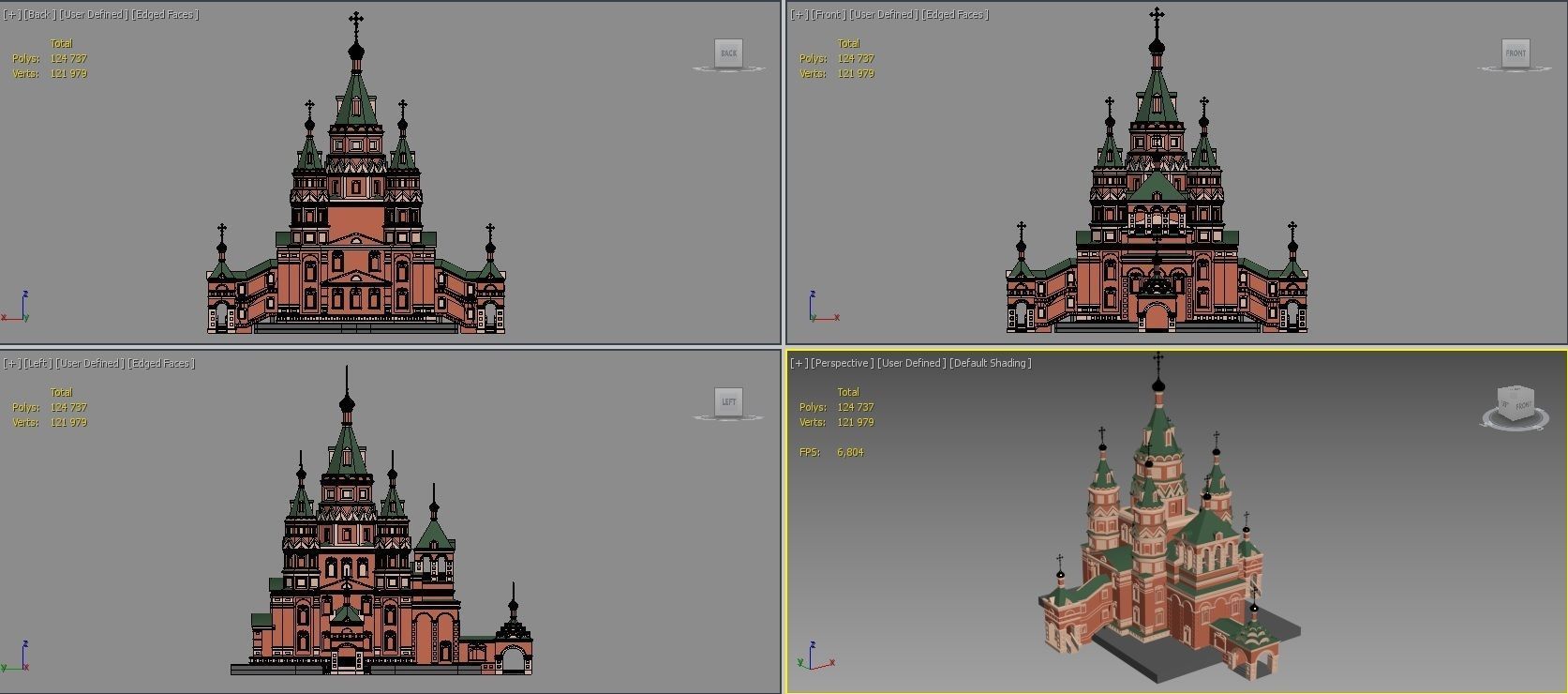Image resolution: width=1568 pixels, height=694 pixels.
Task: Open the [Front] view label menu
Action: tap(828, 14)
